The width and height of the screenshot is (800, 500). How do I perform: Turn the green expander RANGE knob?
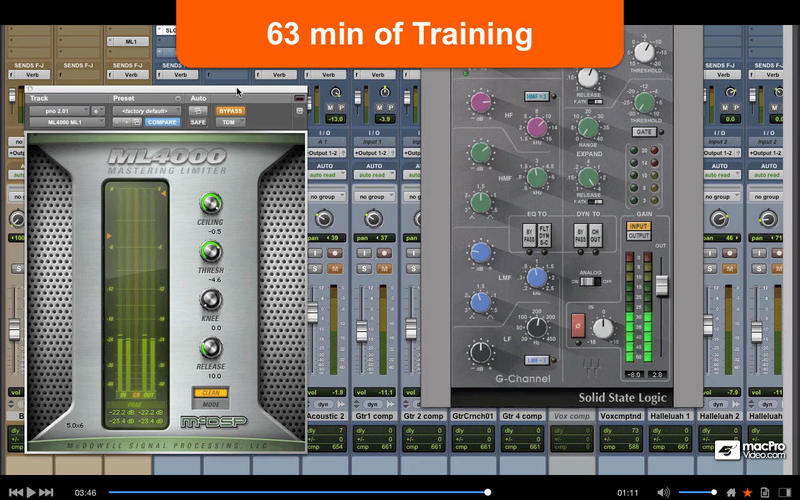(x=588, y=128)
